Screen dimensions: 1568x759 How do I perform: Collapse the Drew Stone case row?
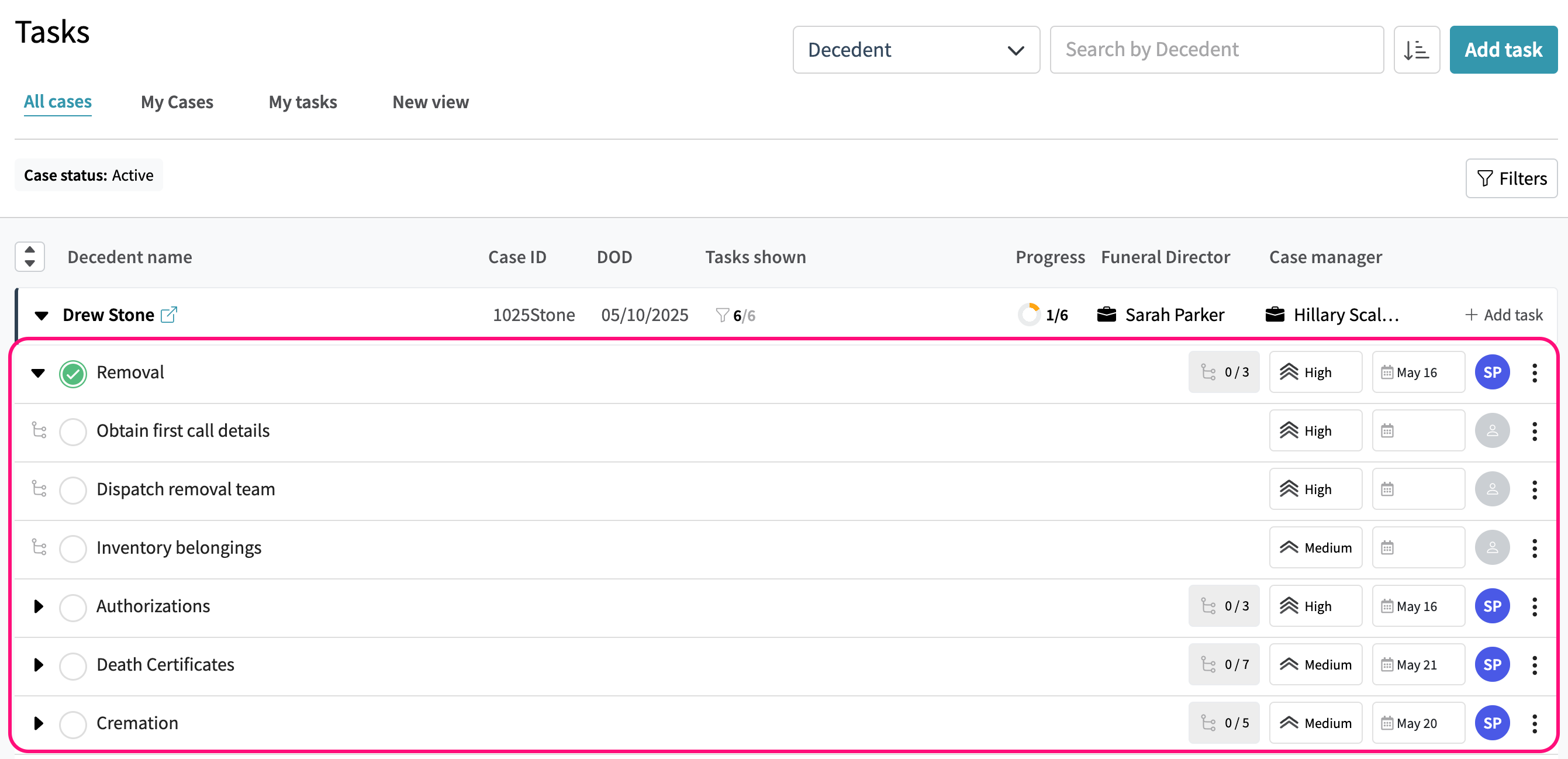(x=42, y=315)
